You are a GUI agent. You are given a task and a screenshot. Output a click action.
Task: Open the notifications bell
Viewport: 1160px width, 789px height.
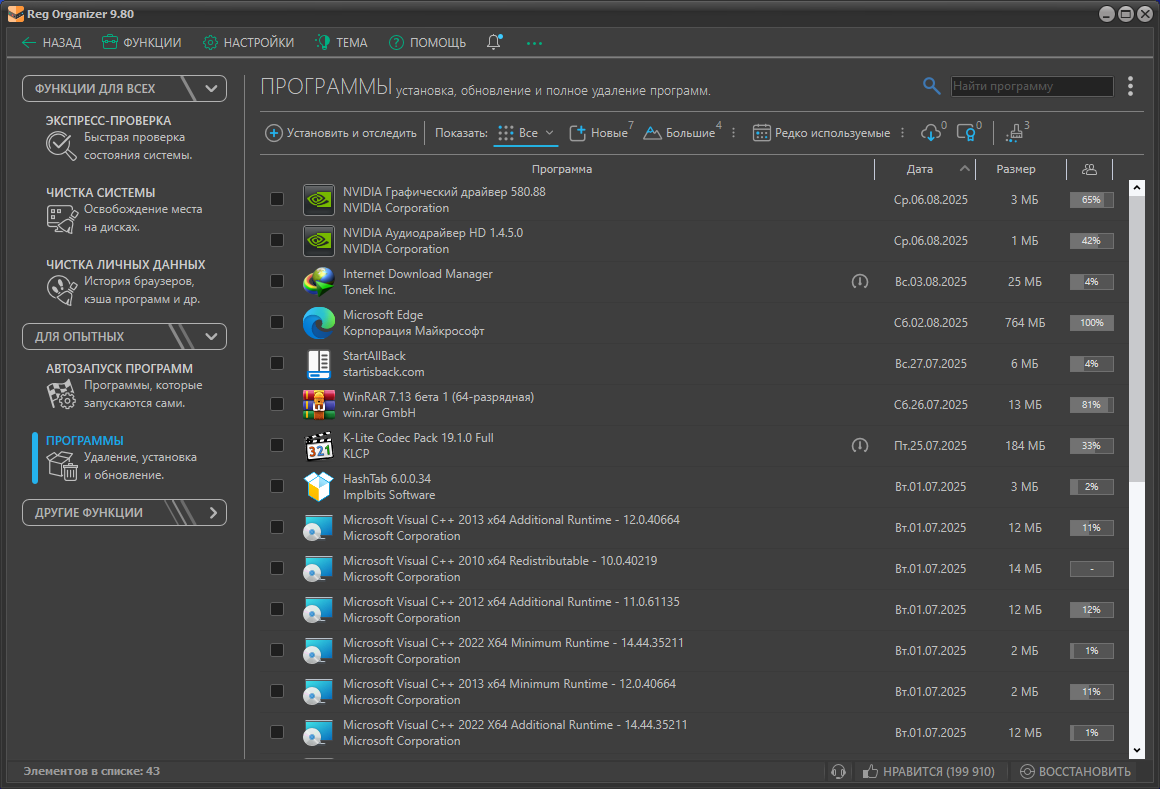pyautogui.click(x=494, y=42)
